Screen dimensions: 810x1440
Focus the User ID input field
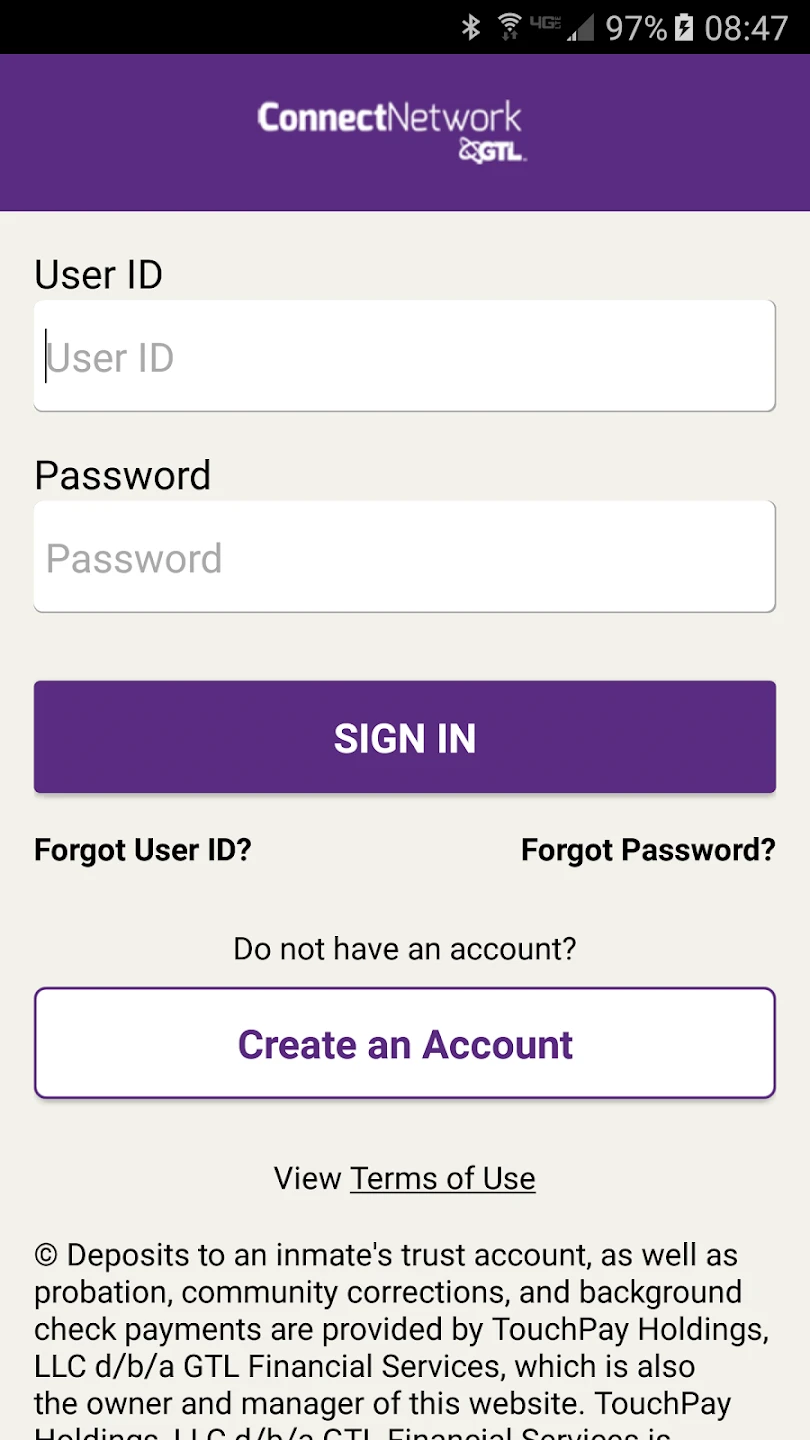[x=404, y=356]
